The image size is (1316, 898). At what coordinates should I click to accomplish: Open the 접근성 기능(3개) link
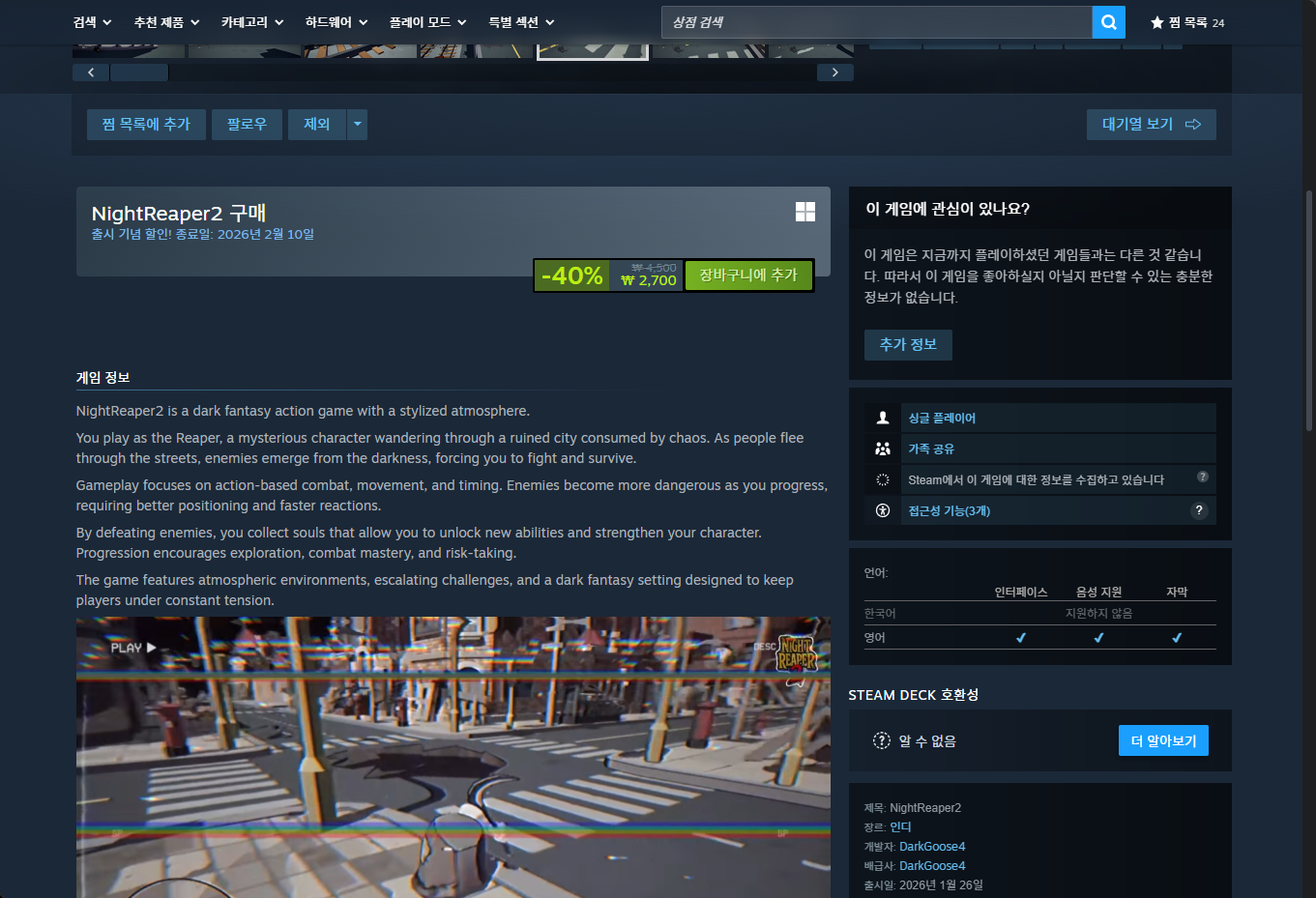point(950,510)
